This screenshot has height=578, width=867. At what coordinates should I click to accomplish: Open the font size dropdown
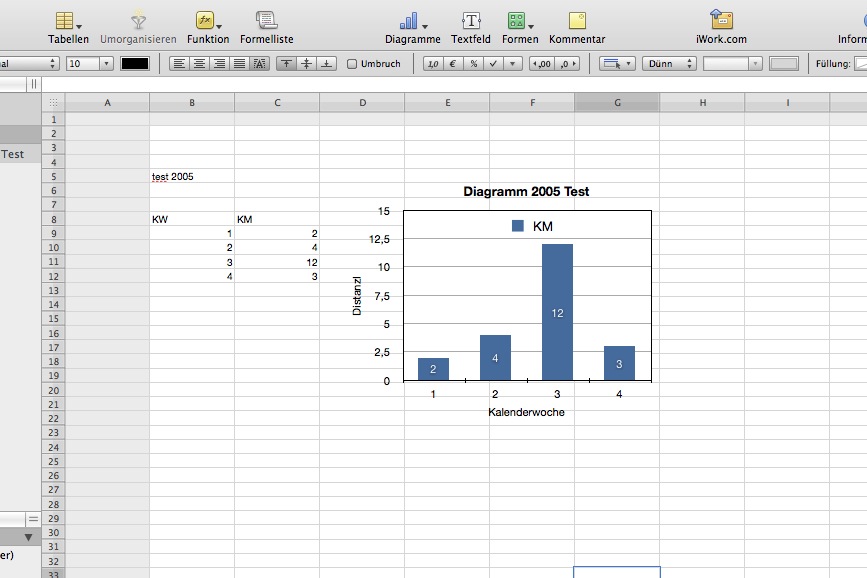point(105,64)
